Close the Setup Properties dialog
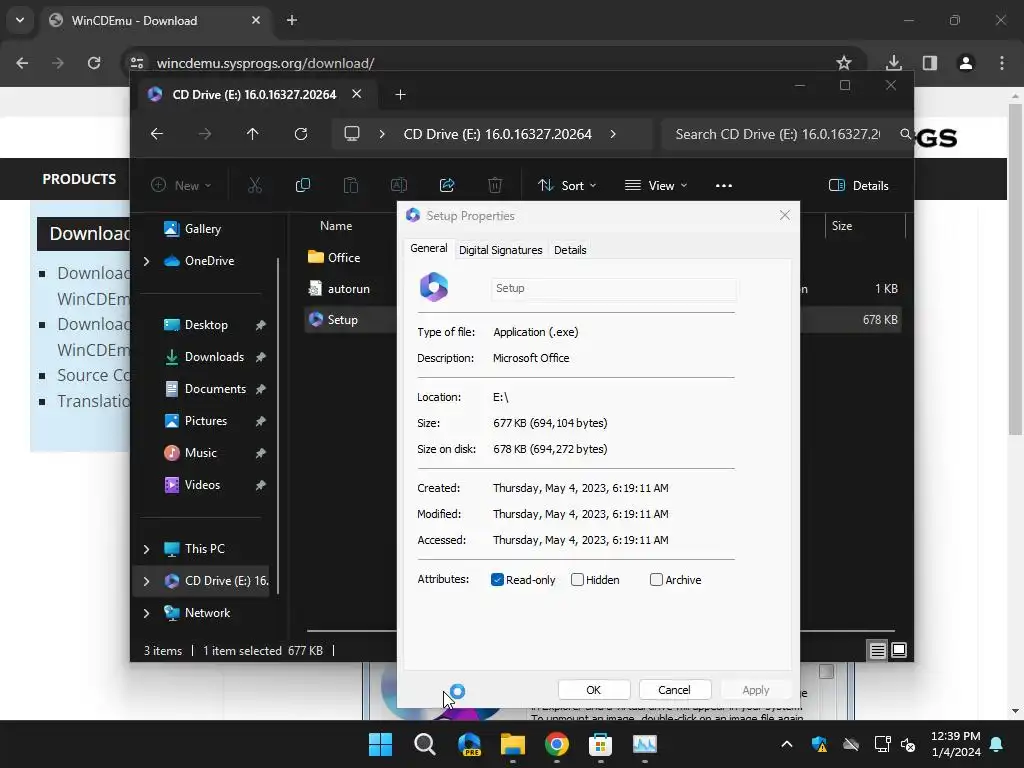The image size is (1024, 768). pyautogui.click(x=785, y=216)
